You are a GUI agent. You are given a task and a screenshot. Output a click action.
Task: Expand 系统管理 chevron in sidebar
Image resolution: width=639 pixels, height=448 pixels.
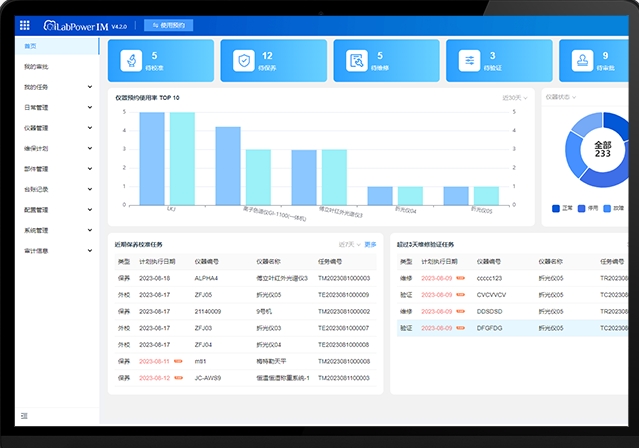click(90, 230)
